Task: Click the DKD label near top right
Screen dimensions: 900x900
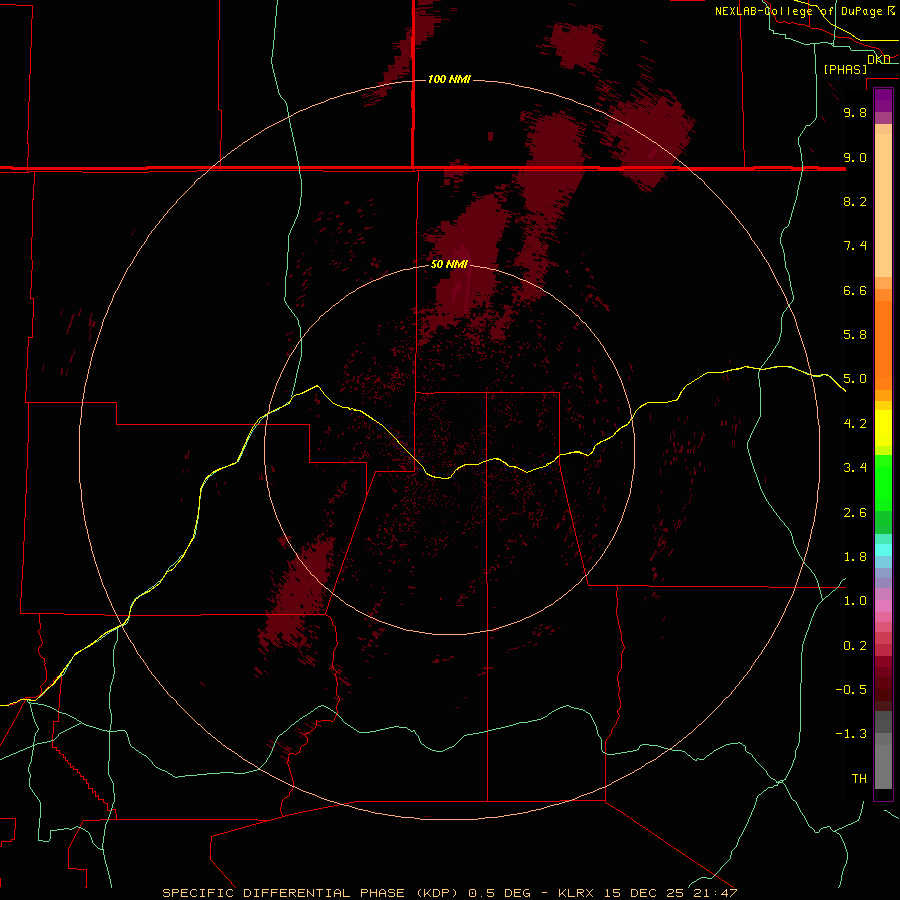Action: click(878, 59)
